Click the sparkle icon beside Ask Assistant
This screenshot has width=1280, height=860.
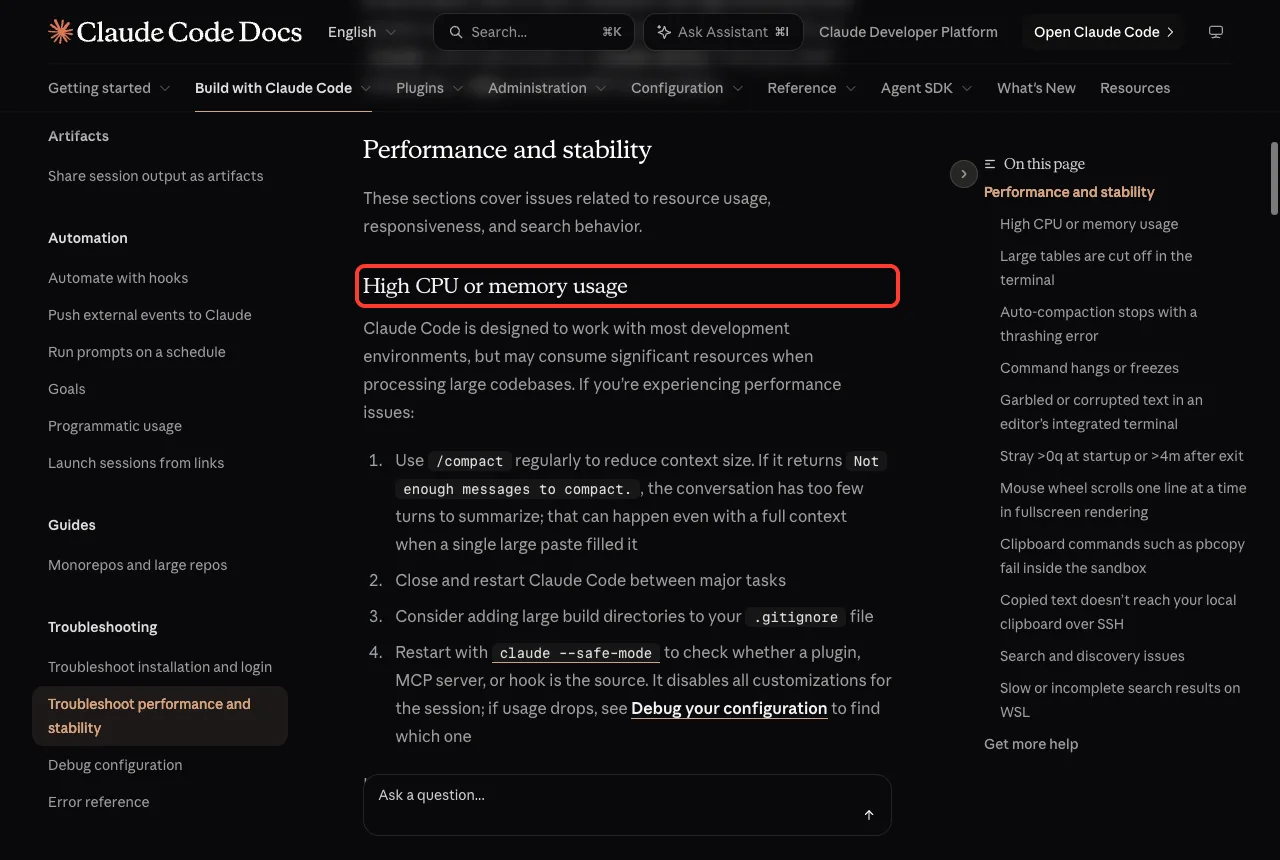click(664, 32)
